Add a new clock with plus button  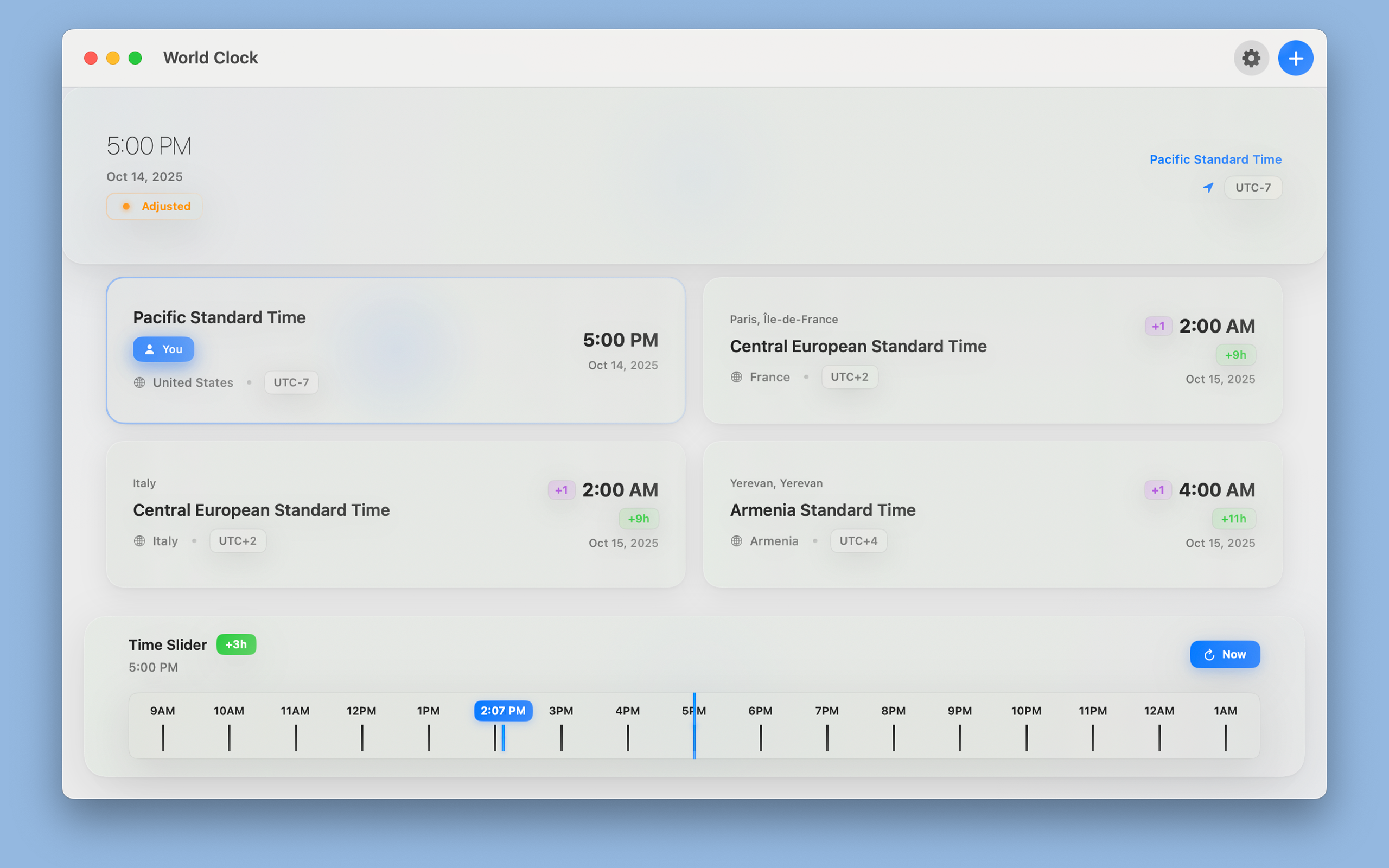click(1296, 58)
